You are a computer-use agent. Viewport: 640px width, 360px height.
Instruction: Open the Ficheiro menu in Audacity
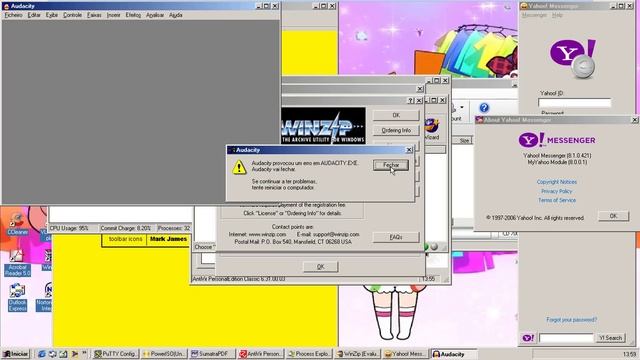13,15
